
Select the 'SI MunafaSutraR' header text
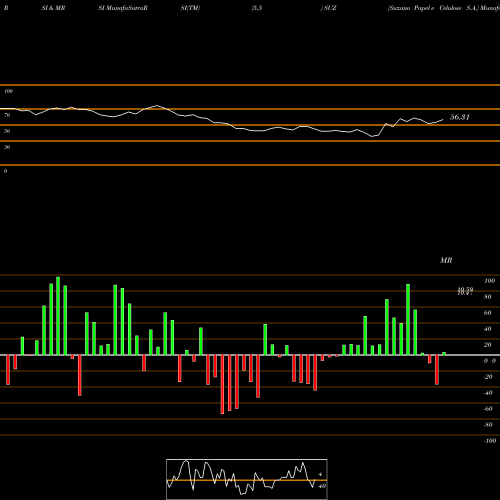tap(123, 8)
